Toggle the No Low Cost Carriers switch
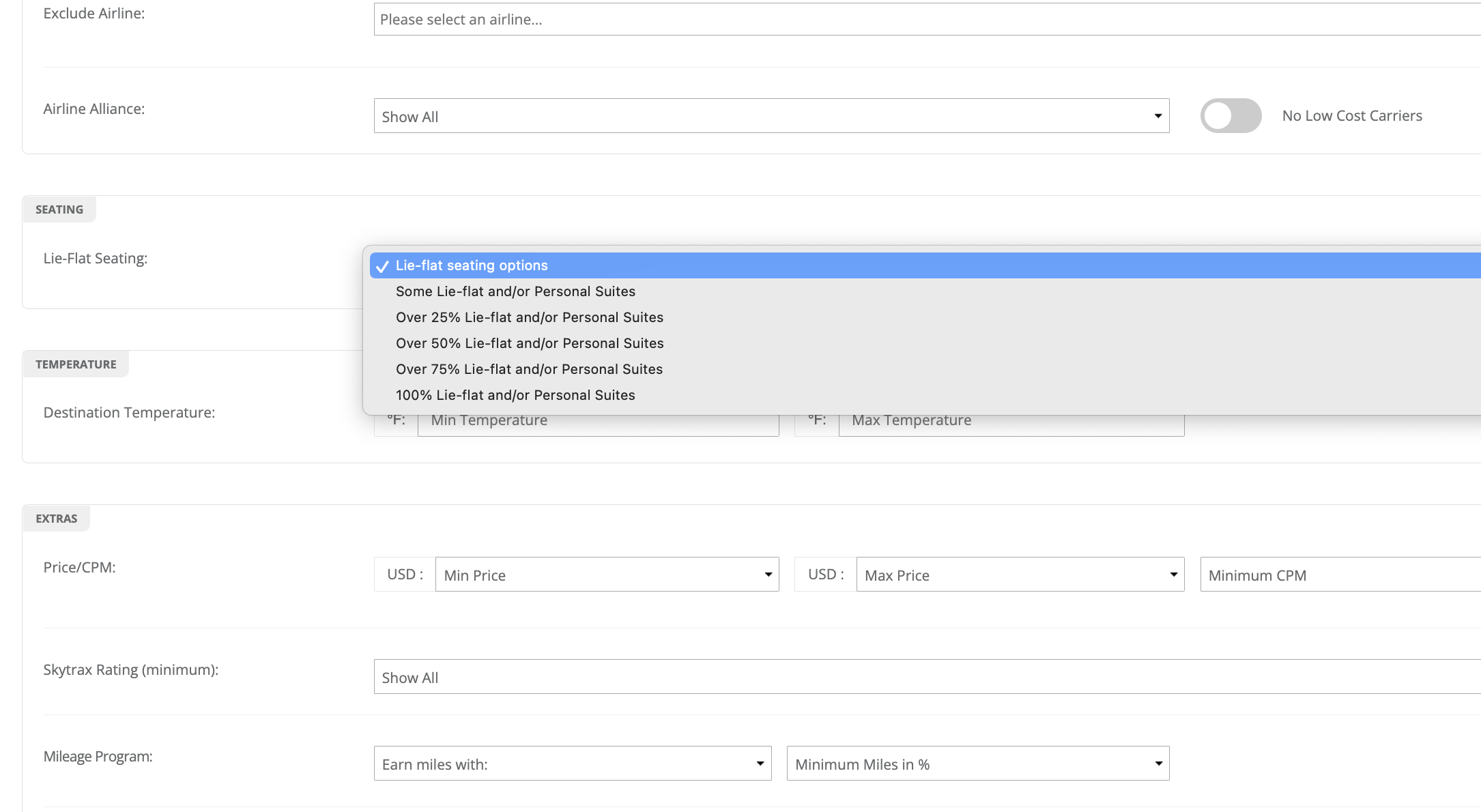 tap(1231, 115)
